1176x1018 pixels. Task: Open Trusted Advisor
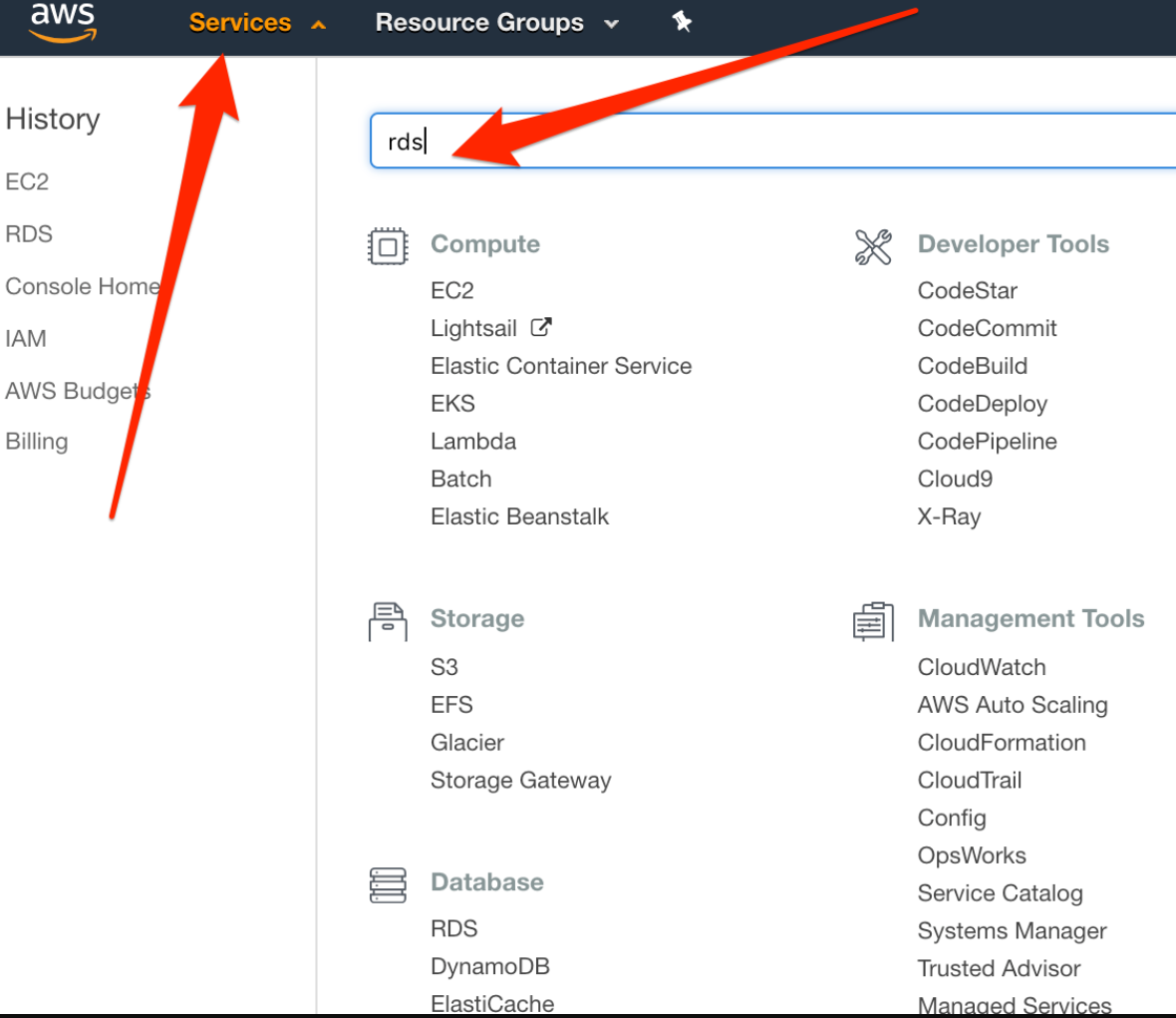(999, 968)
